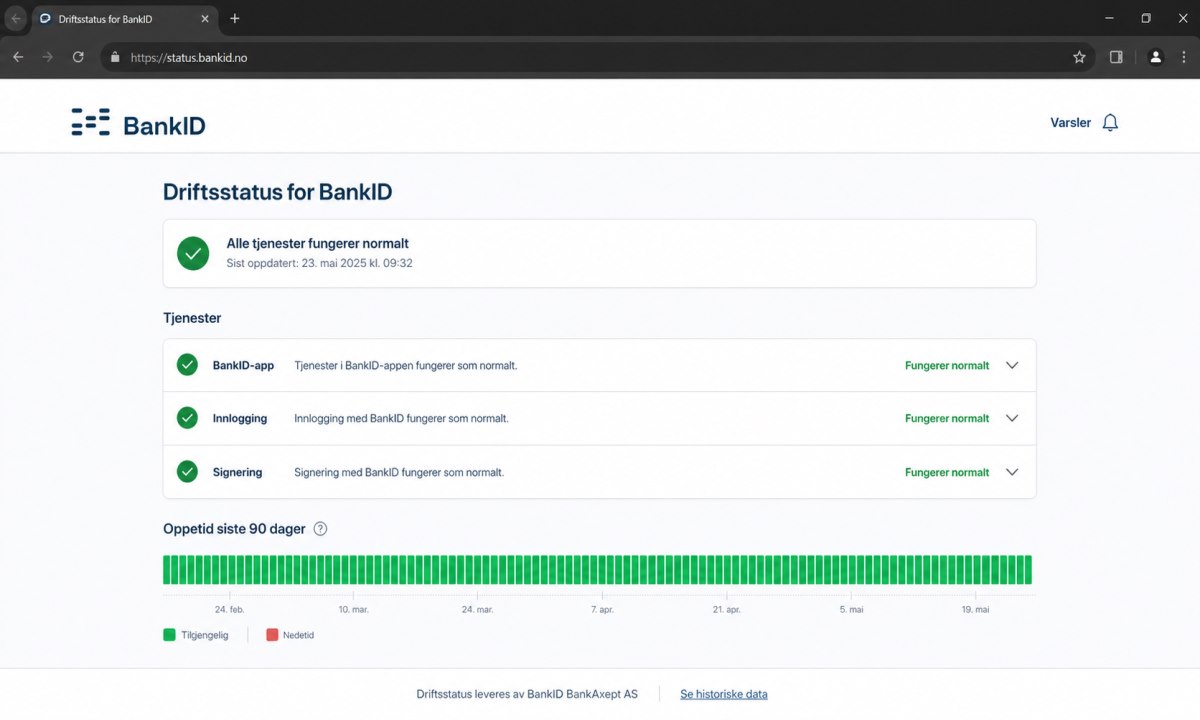Viewport: 1200px width, 720px height.
Task: Click Fungerer normalt status on Innlogging row
Action: coord(947,419)
